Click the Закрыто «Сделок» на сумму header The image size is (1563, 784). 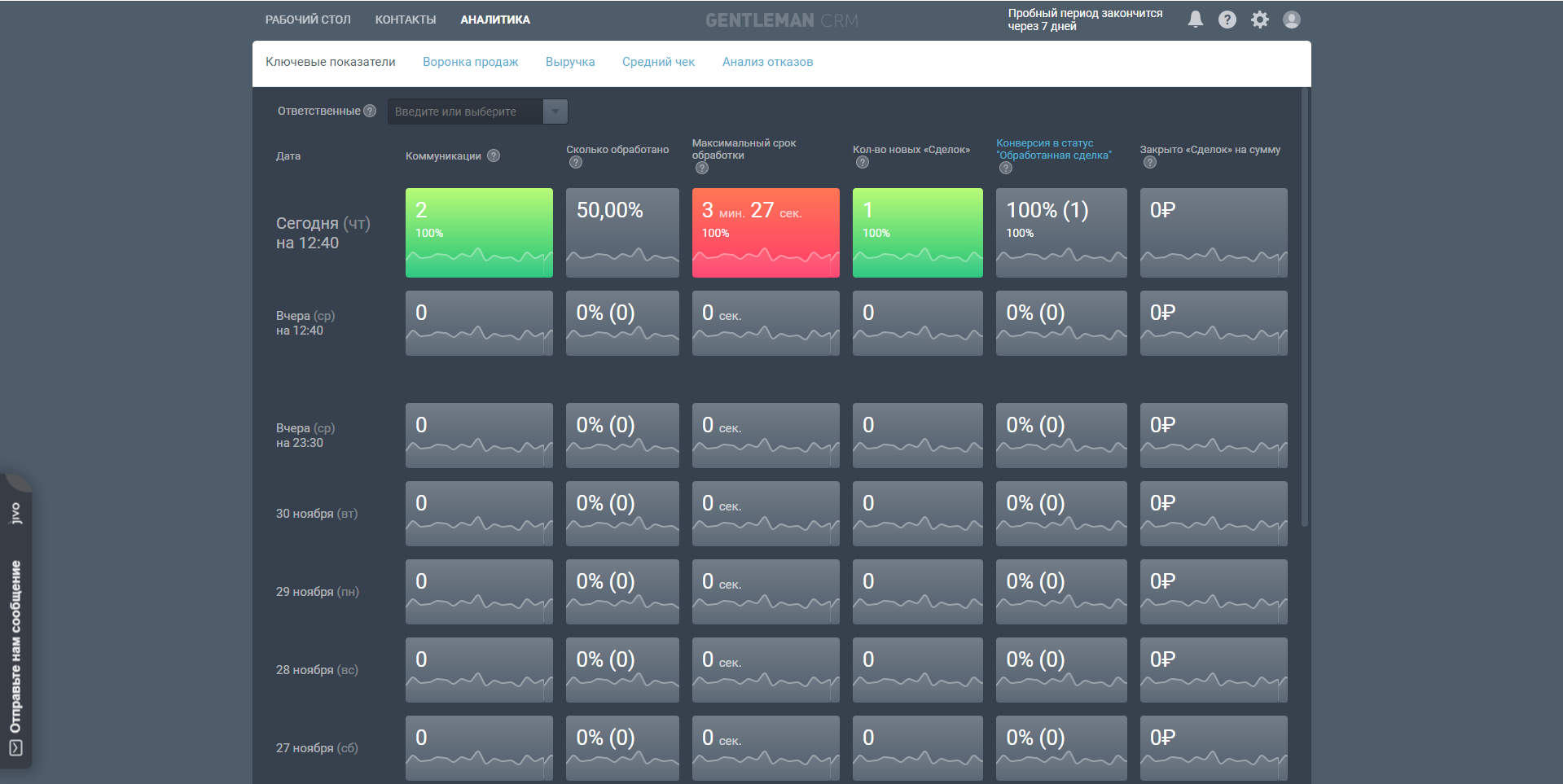[x=1210, y=149]
